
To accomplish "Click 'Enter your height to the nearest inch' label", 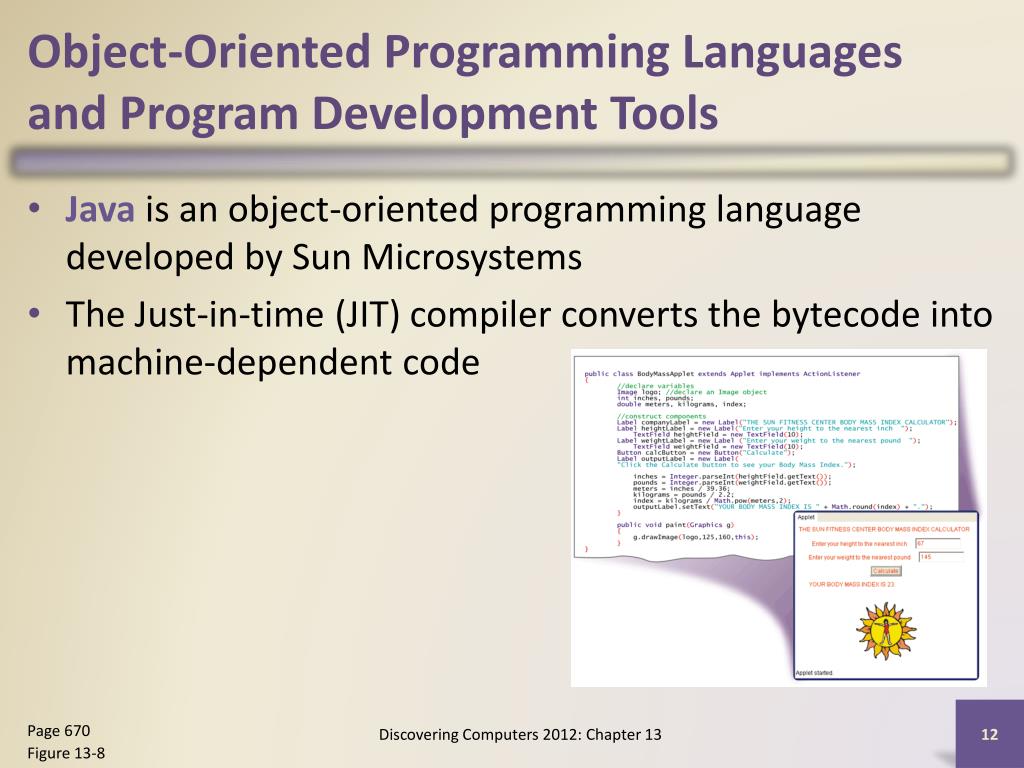I will (x=859, y=543).
